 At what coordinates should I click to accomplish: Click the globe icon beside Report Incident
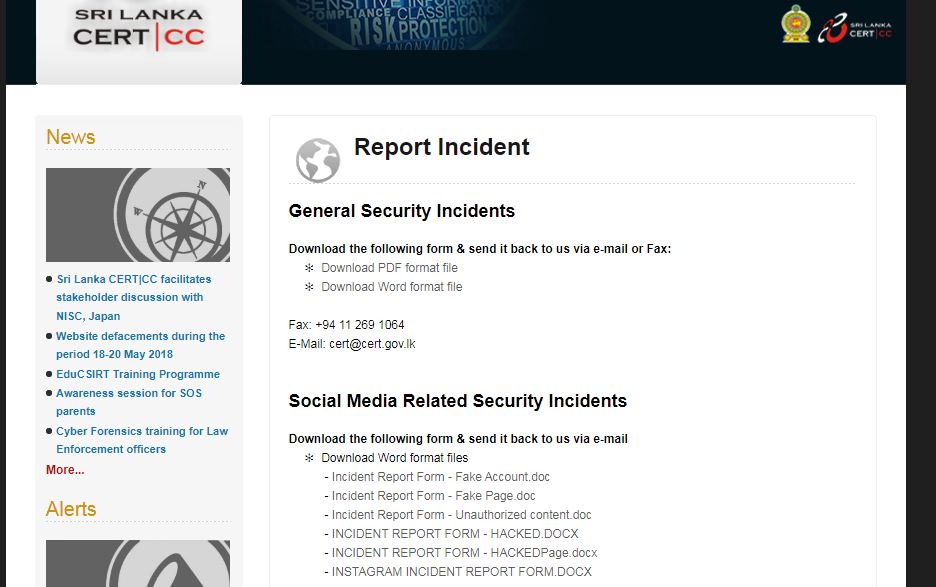318,160
